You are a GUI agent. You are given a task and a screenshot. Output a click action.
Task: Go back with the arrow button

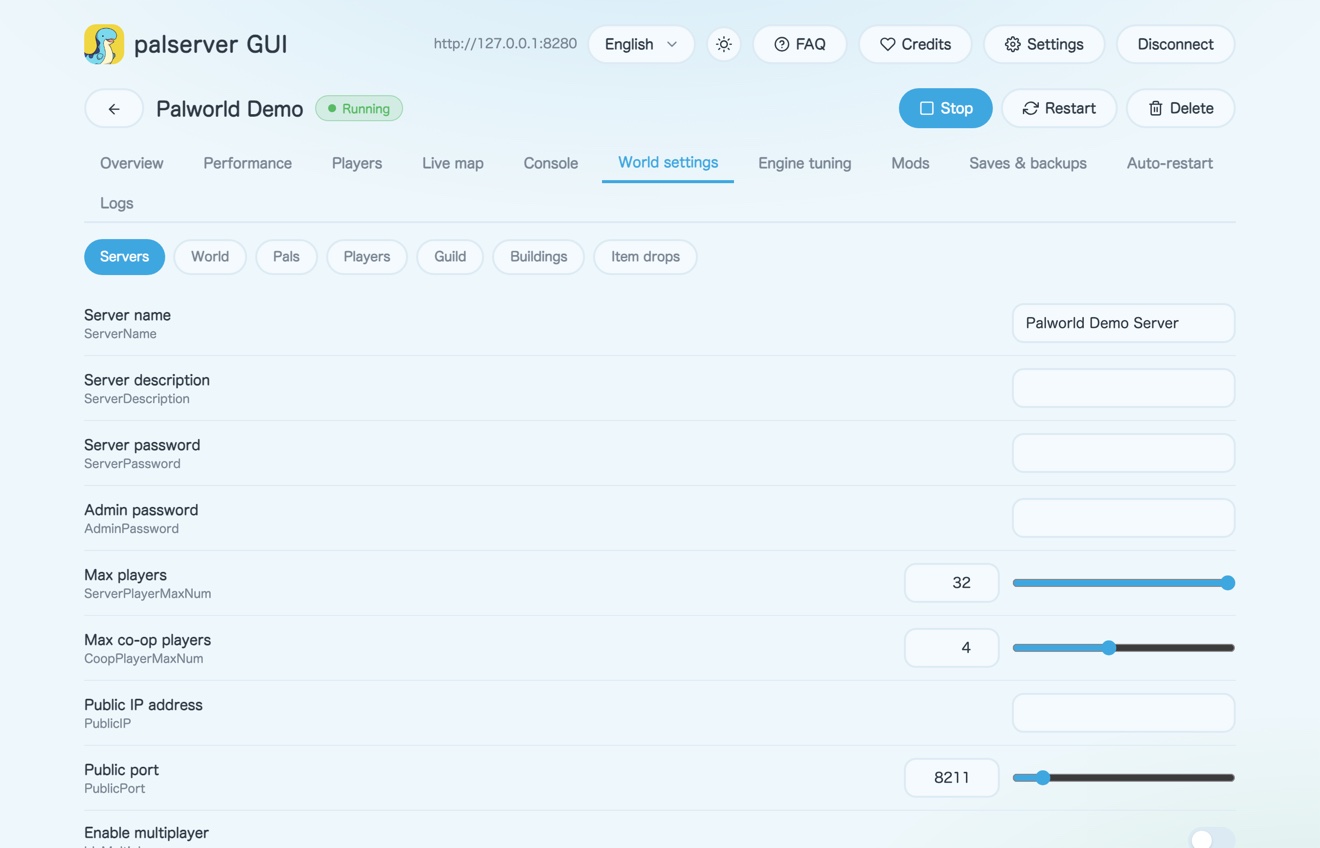coord(114,108)
